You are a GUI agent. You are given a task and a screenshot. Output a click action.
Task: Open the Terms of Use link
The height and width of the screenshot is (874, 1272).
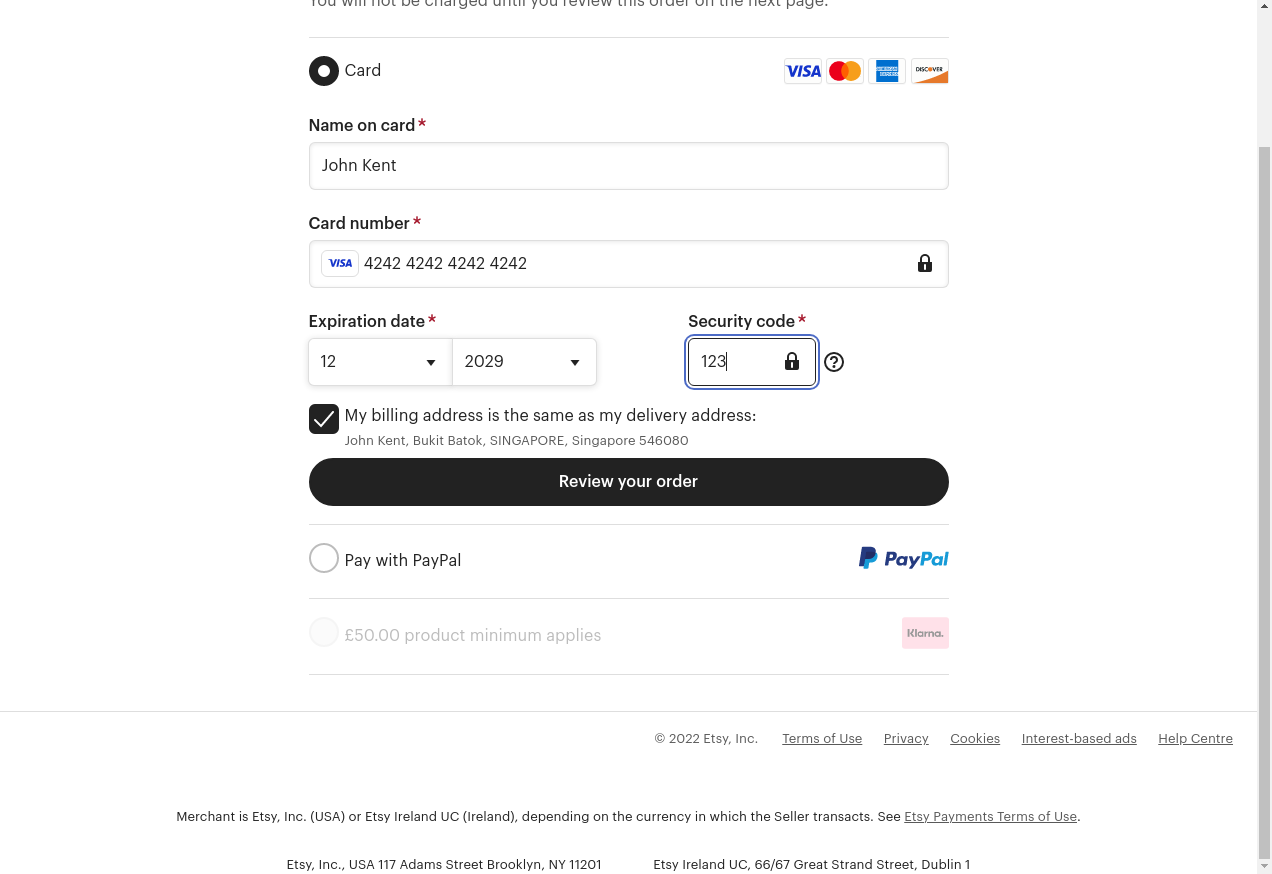(x=822, y=739)
